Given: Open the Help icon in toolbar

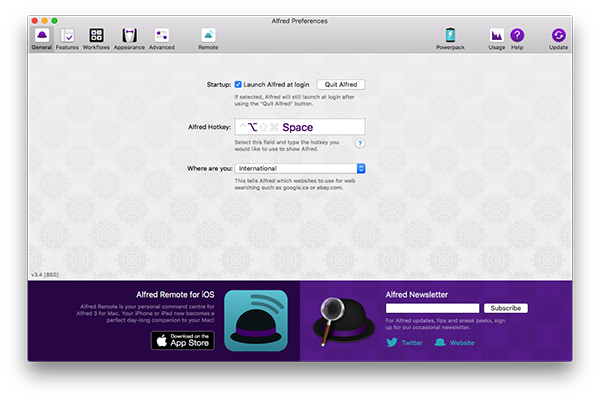Looking at the screenshot, I should pos(517,39).
